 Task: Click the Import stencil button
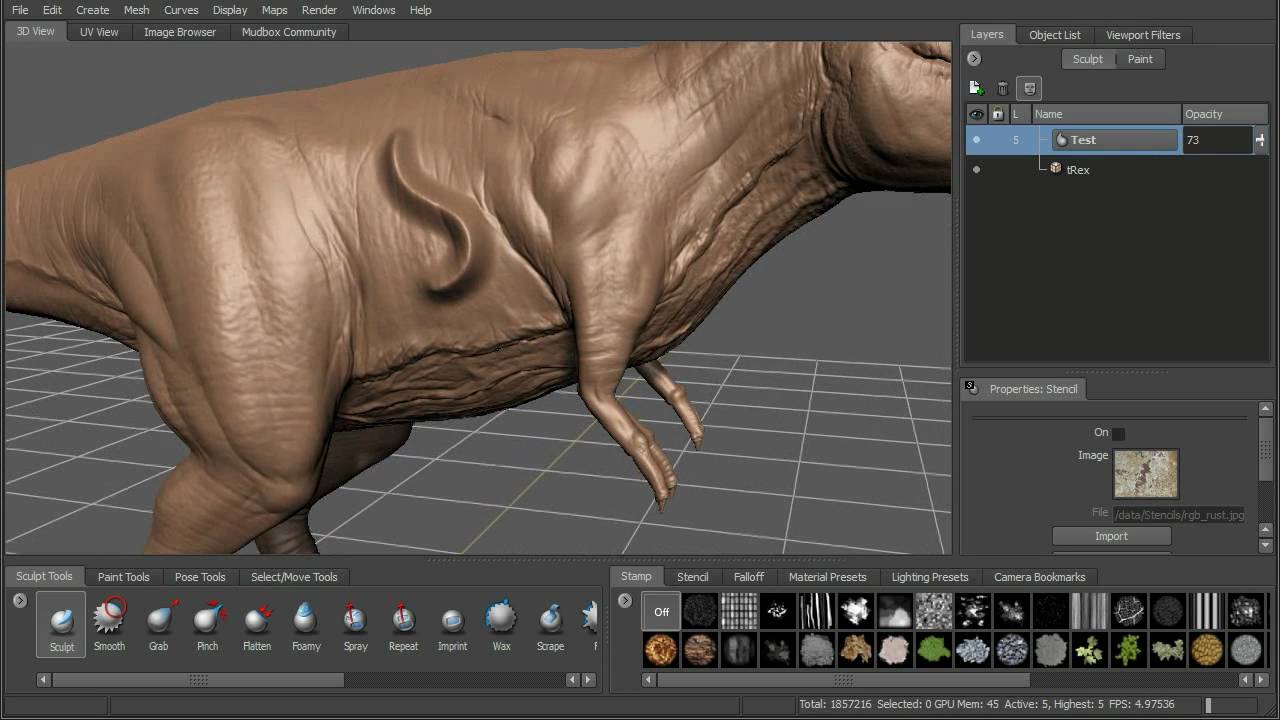click(x=1110, y=536)
